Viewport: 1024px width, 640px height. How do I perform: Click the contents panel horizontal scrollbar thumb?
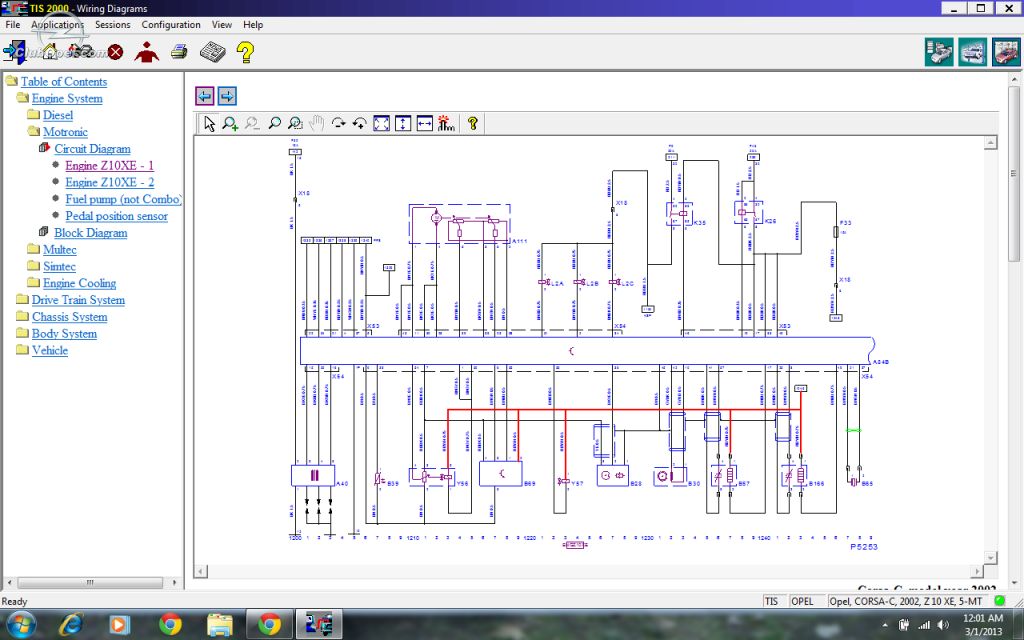point(90,583)
